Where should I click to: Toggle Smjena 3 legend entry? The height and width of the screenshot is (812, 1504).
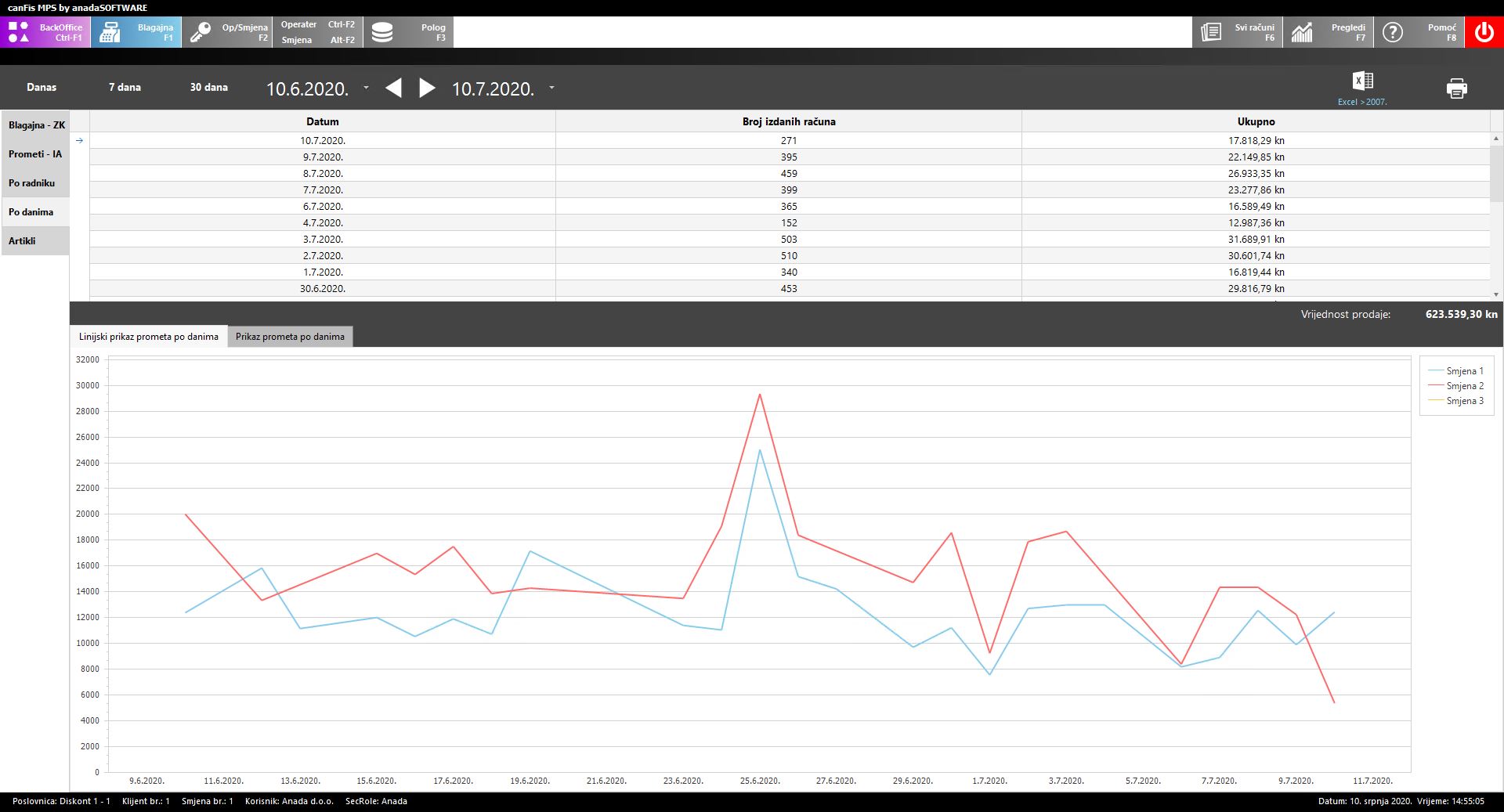(x=1456, y=401)
